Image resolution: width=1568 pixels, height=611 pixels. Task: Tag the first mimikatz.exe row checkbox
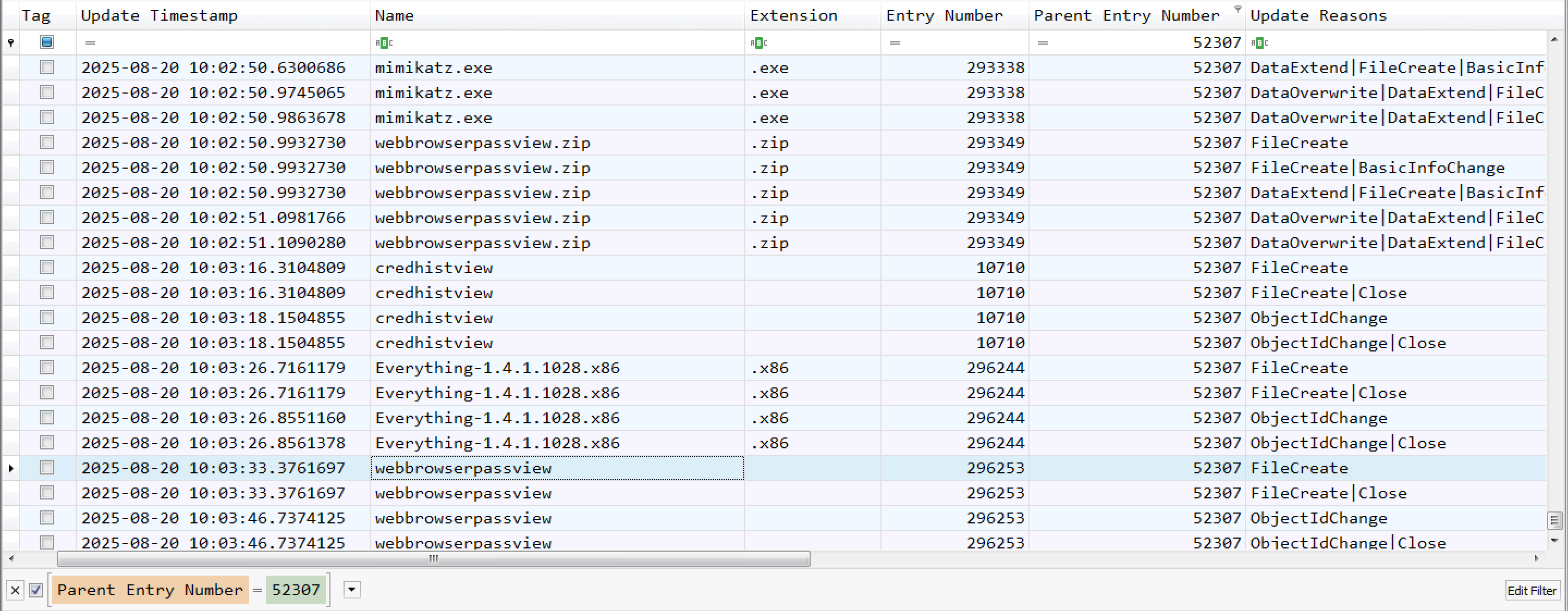tap(47, 67)
